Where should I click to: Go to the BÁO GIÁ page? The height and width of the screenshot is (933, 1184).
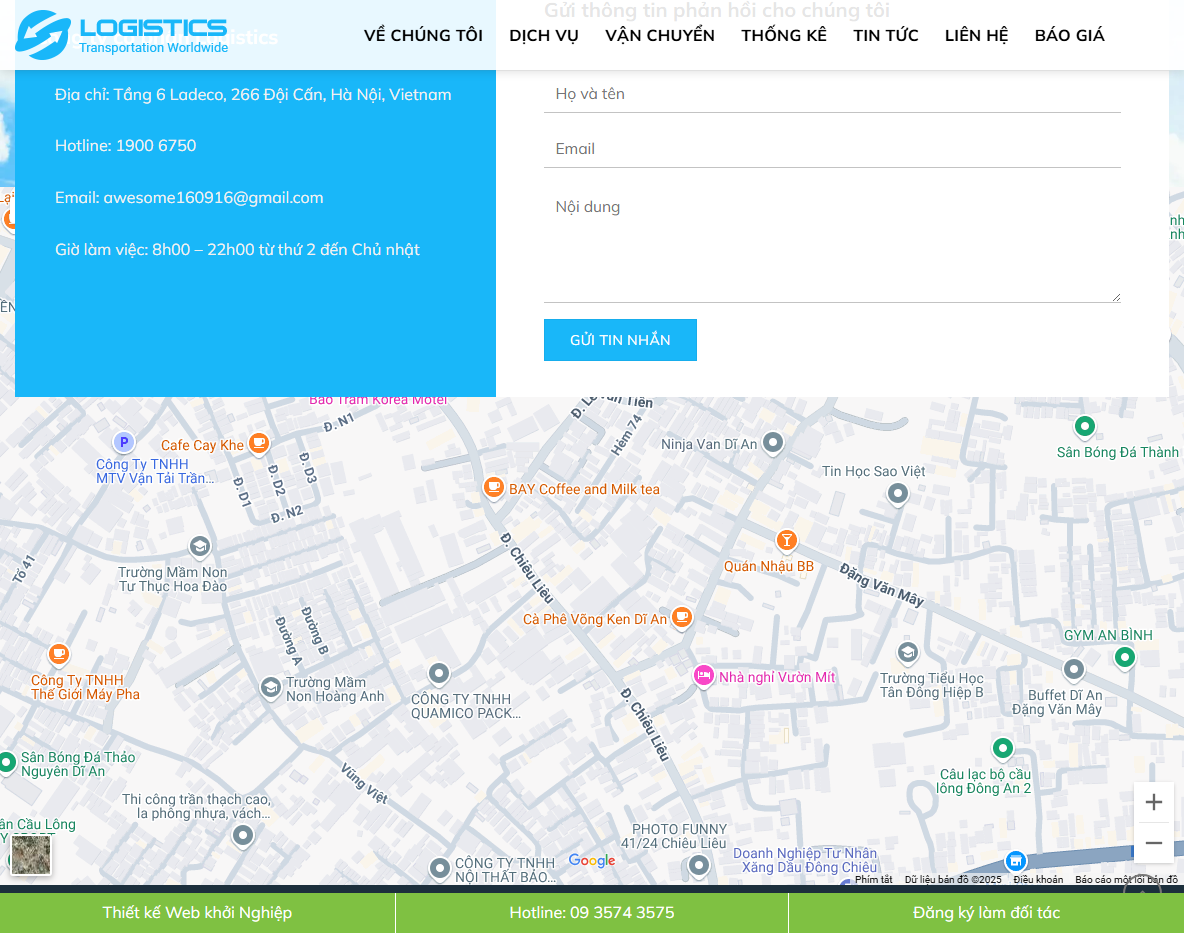(1069, 36)
